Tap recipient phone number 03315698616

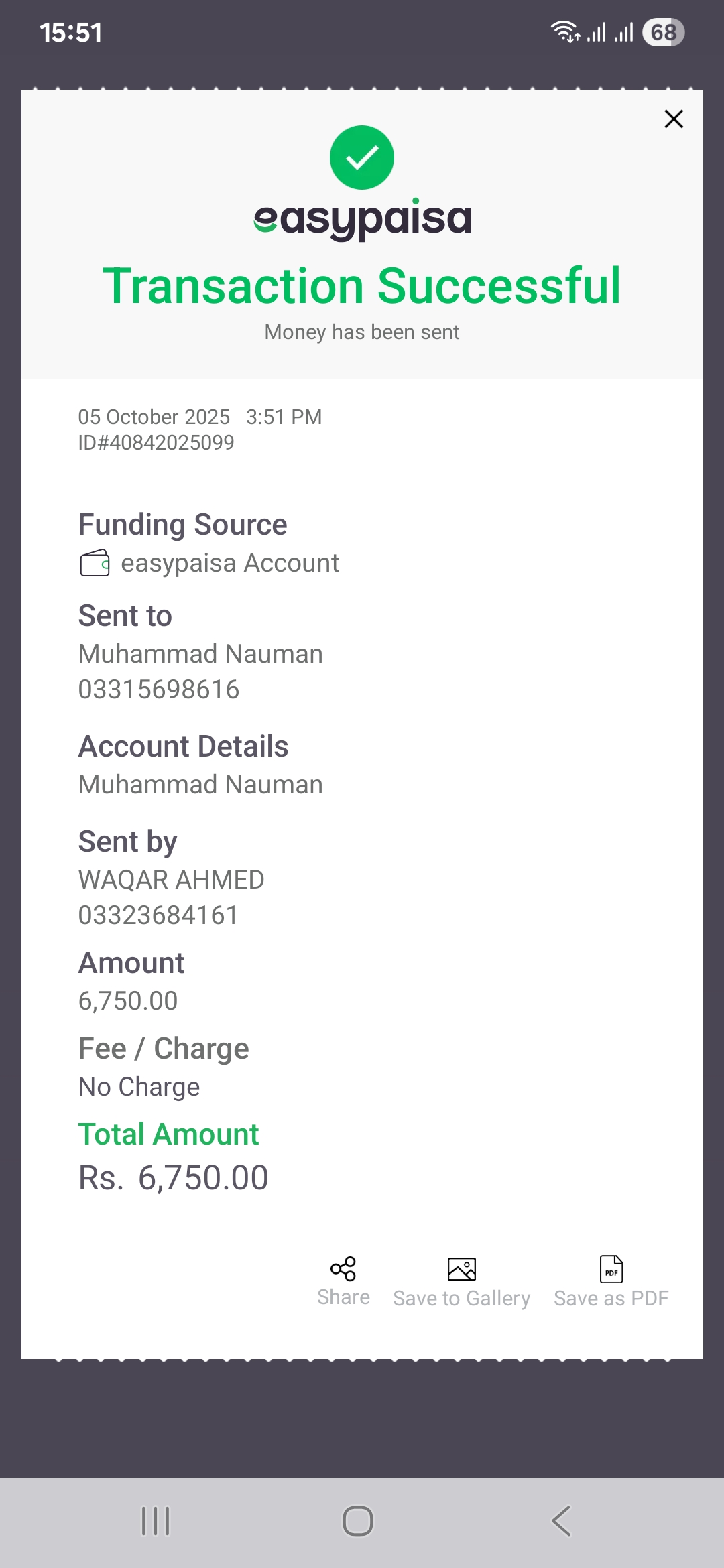pos(159,690)
